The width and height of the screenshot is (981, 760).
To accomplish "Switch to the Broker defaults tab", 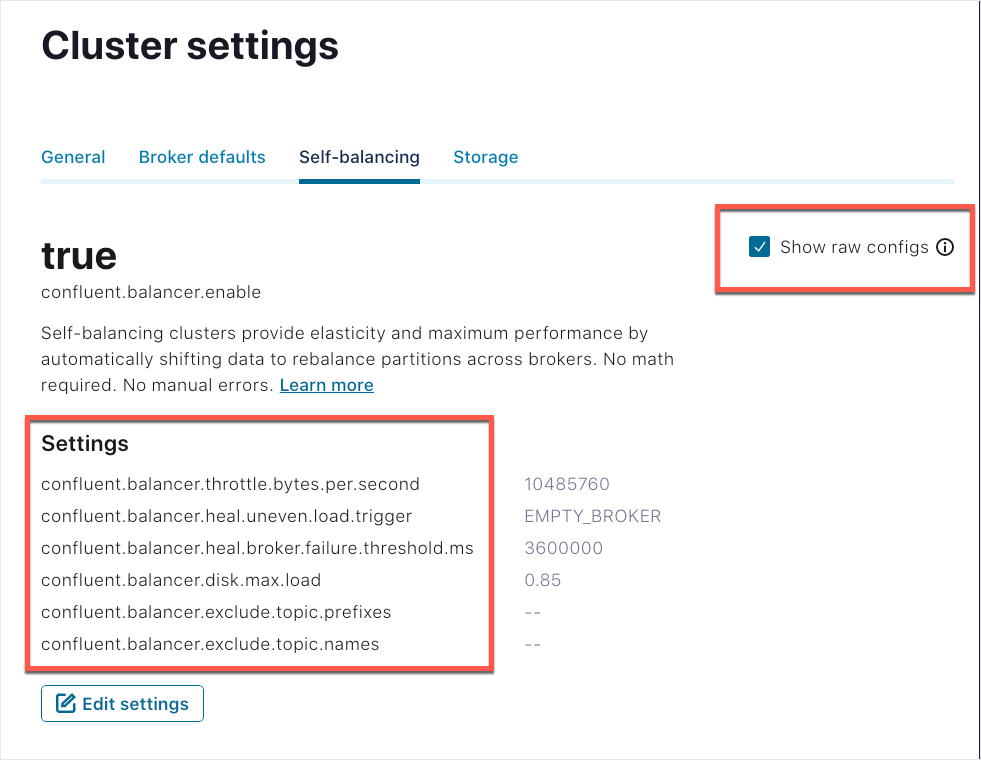I will point(202,157).
